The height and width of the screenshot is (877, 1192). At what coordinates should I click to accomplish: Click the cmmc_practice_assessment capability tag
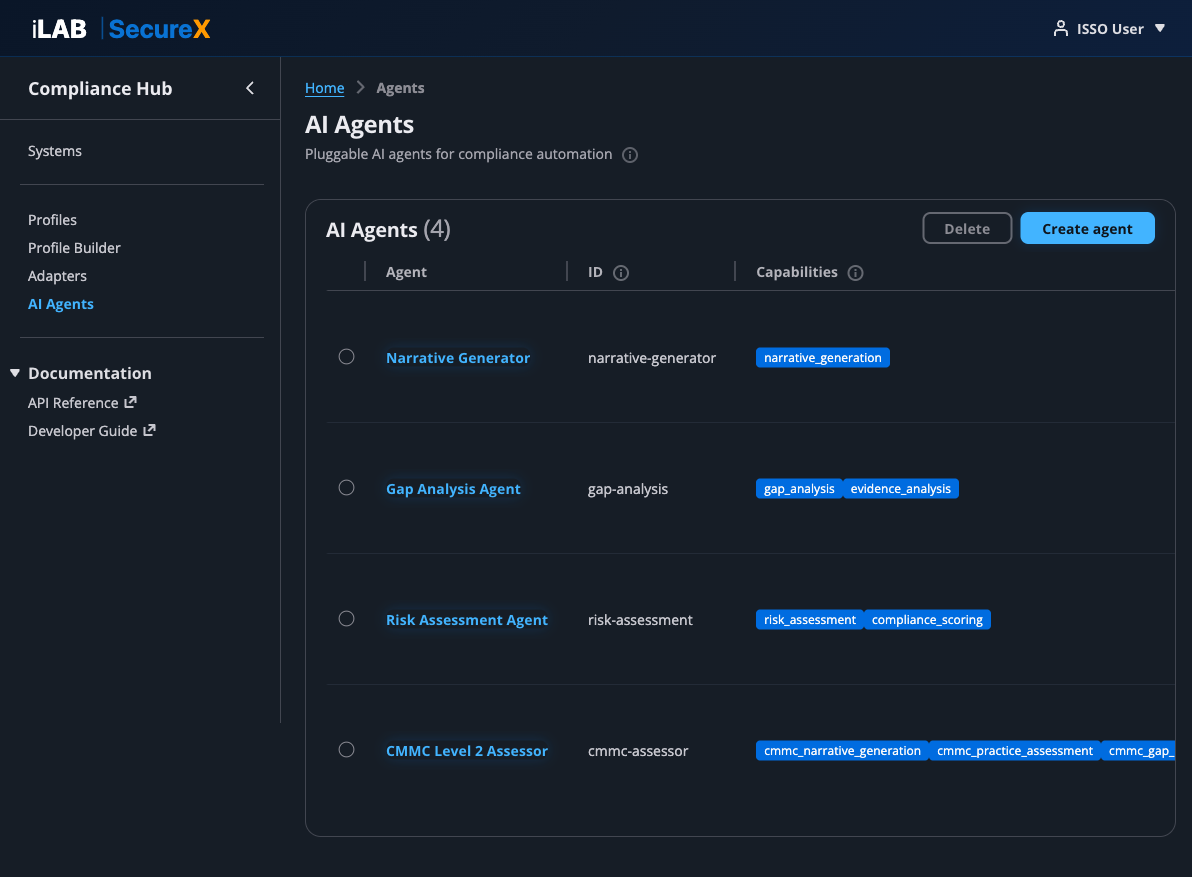click(1015, 751)
